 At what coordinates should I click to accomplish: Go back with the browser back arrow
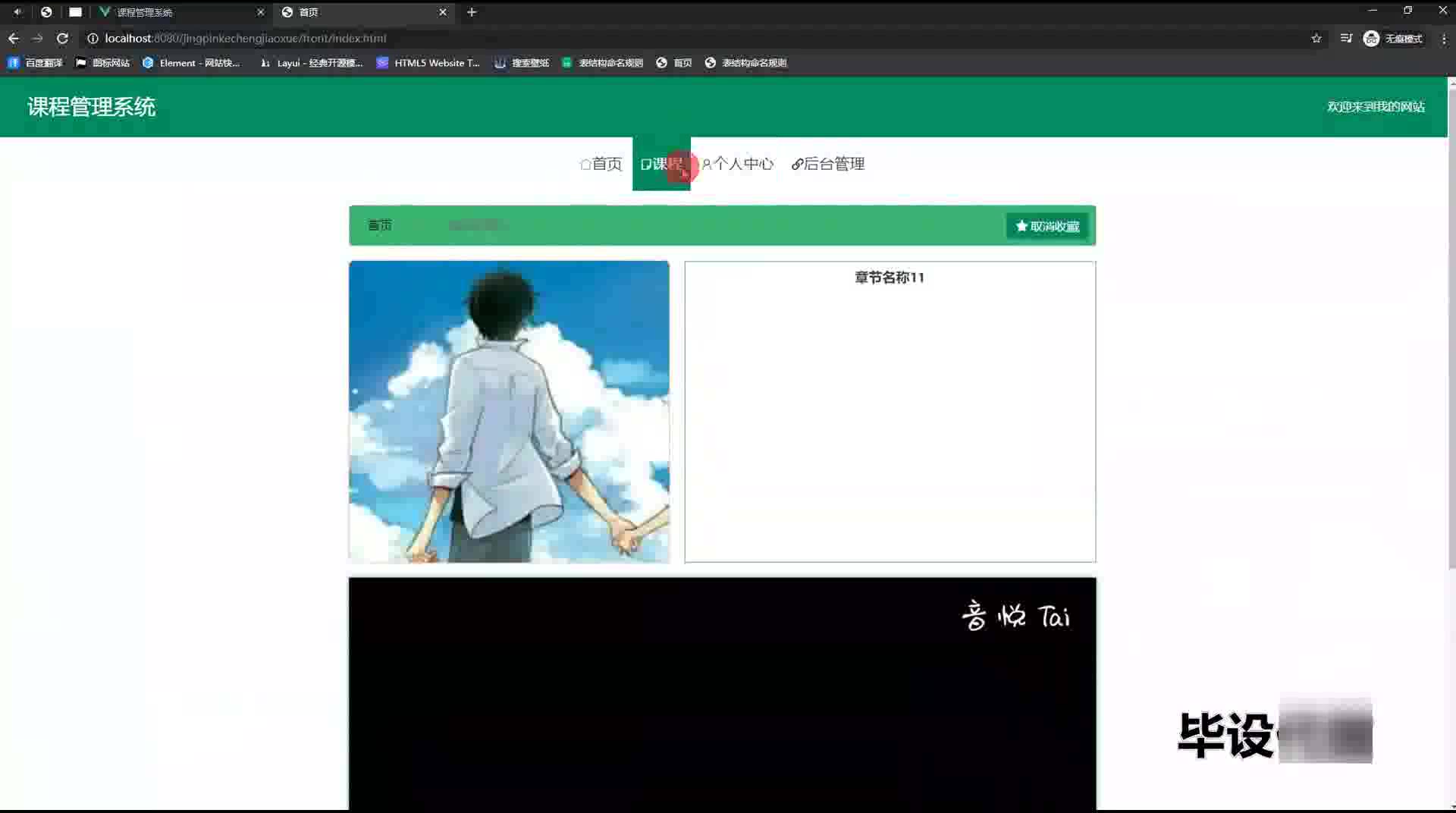14,38
